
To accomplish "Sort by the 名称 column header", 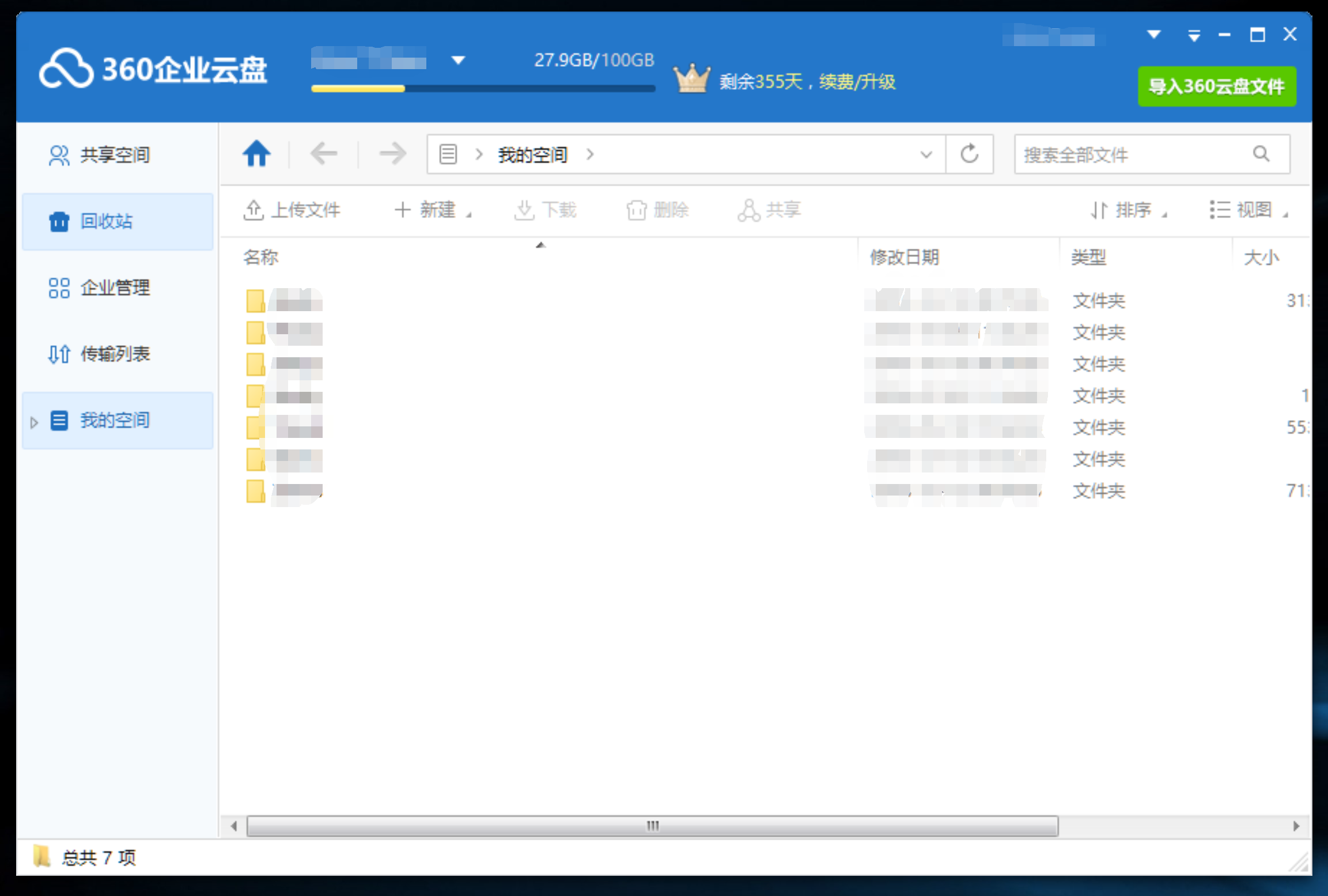I will pos(260,257).
